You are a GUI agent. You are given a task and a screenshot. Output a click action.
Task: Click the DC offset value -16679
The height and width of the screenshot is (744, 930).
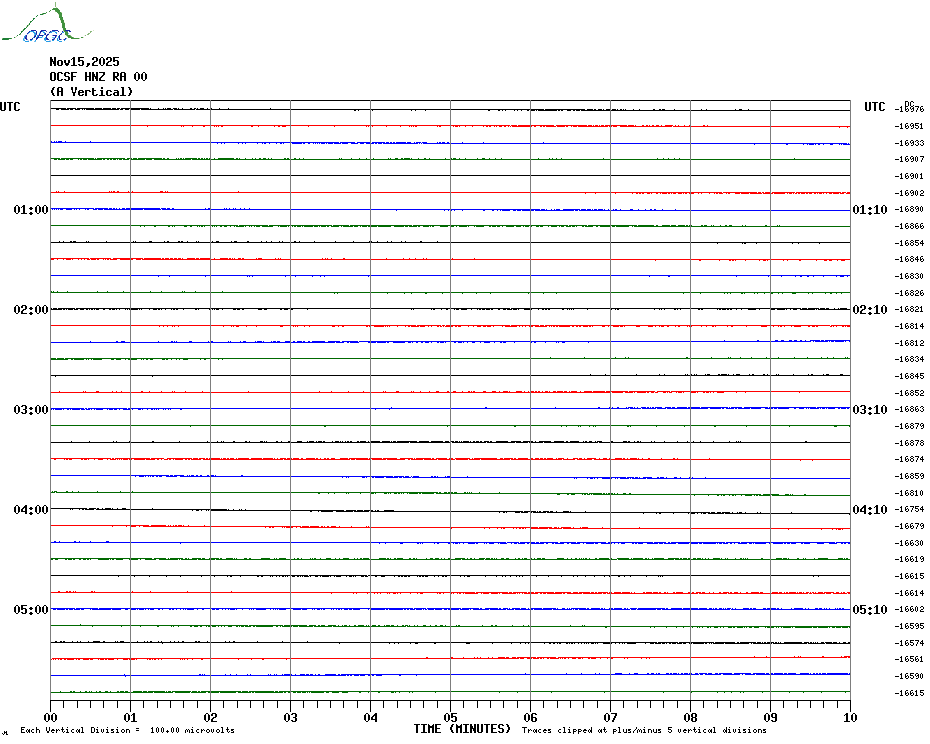click(x=909, y=526)
